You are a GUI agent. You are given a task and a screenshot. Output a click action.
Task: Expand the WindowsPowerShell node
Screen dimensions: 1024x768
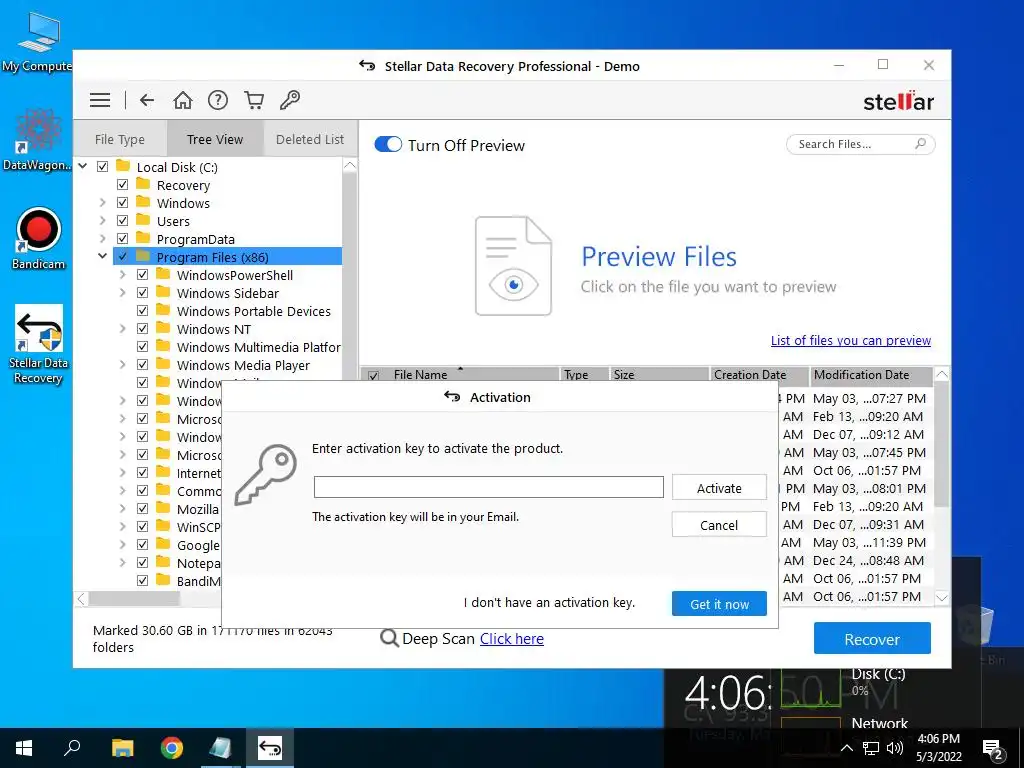pos(123,275)
